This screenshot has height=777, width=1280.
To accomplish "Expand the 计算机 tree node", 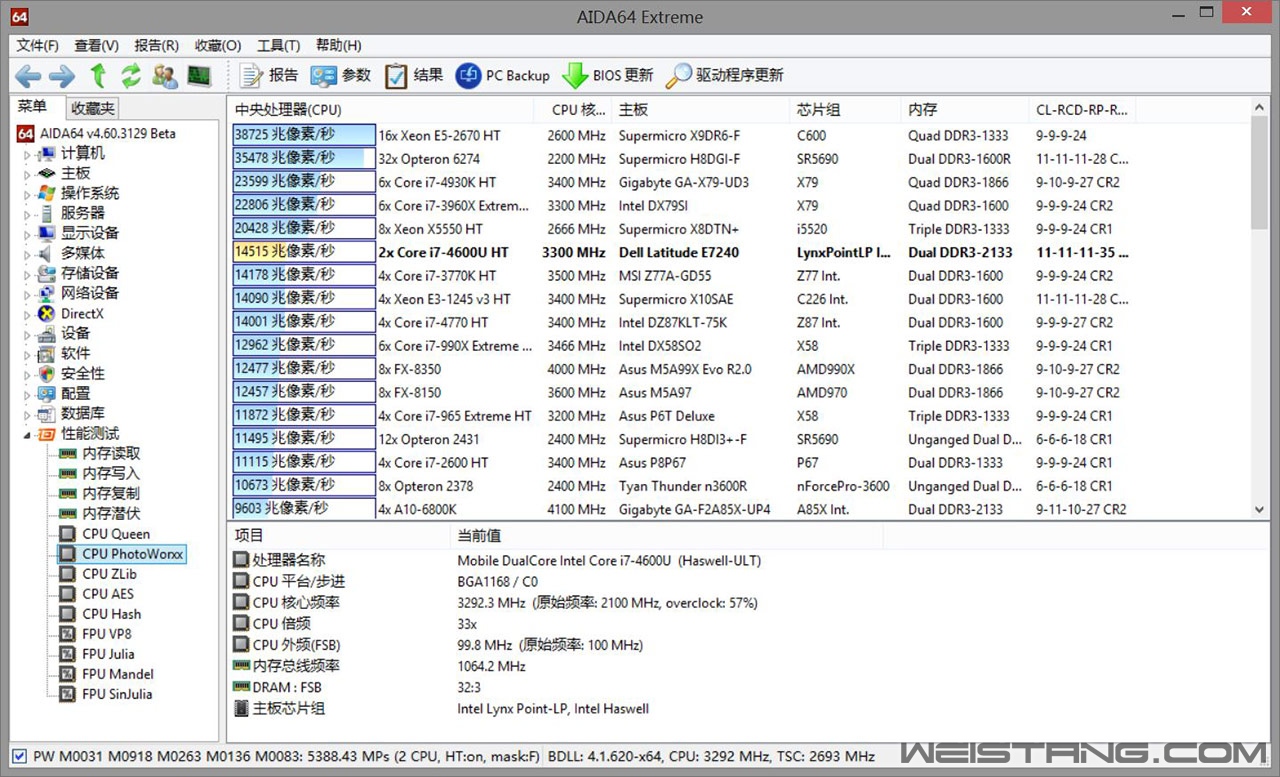I will pyautogui.click(x=28, y=154).
